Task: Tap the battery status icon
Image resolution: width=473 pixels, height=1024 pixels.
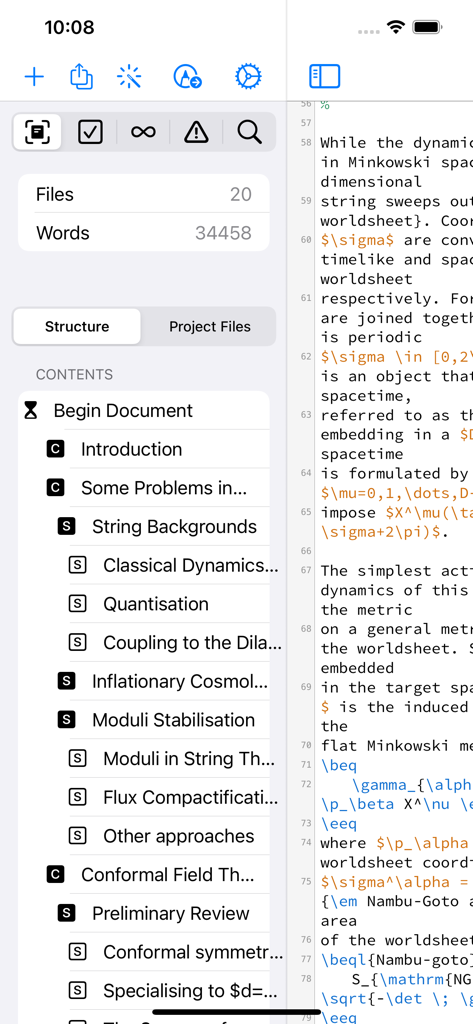Action: click(429, 27)
